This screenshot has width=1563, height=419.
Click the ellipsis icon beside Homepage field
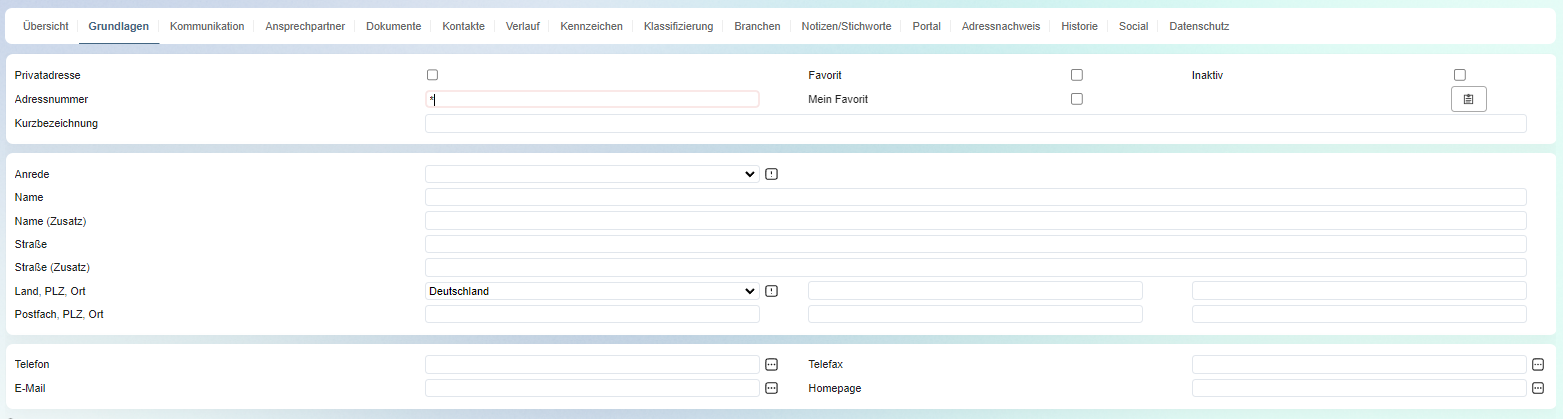(1538, 388)
